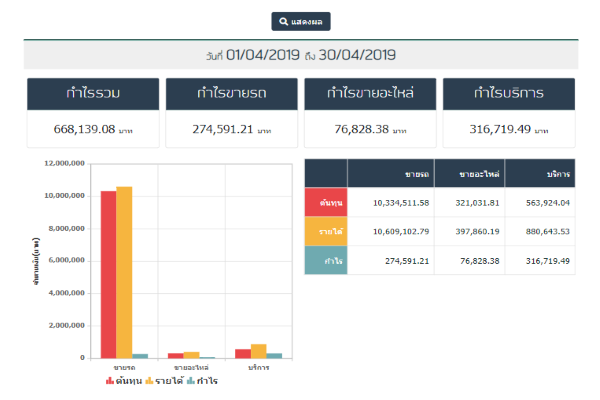
Task: Select the กำไรบริการ summary card header
Action: [x=508, y=94]
